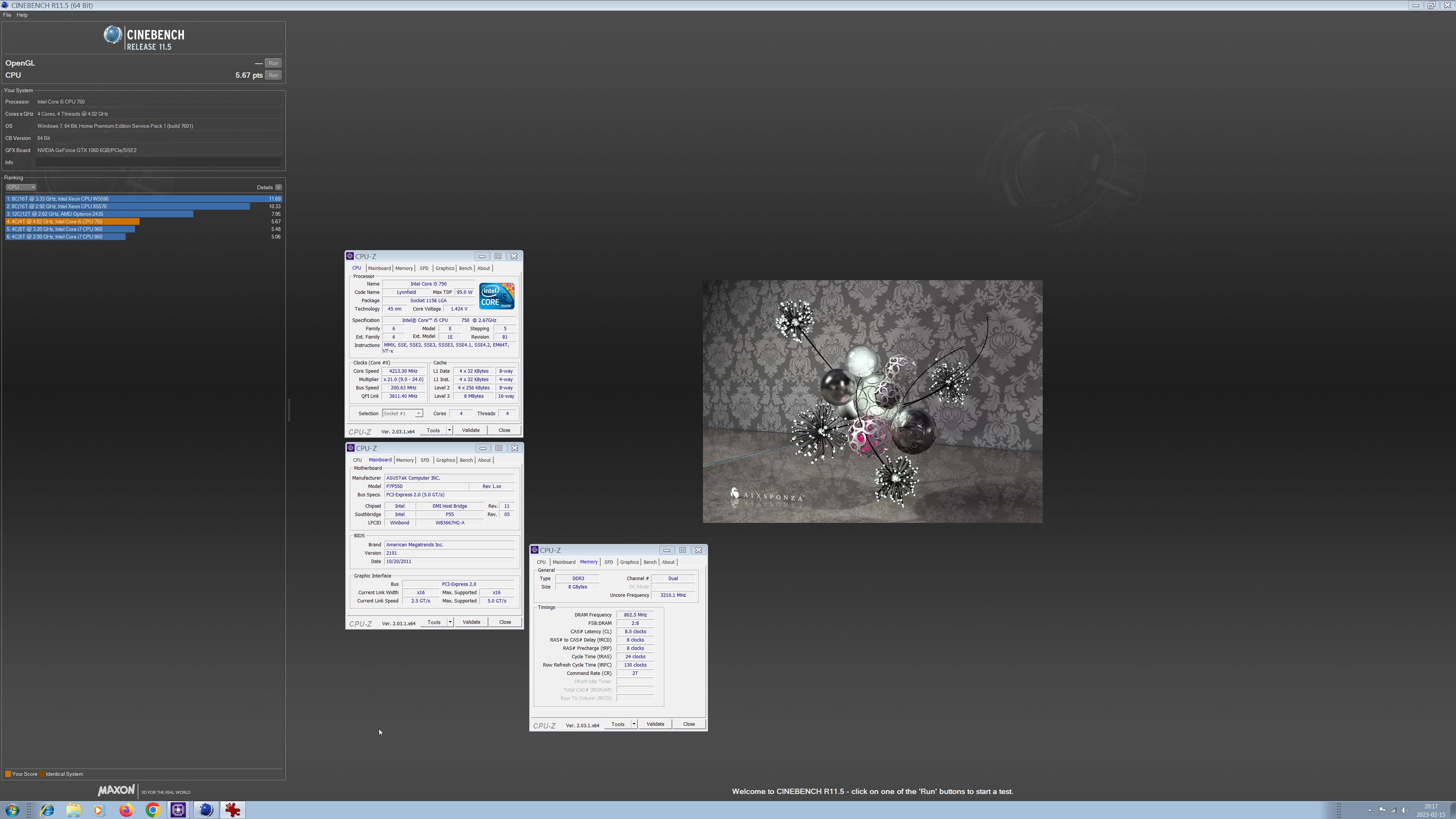Open Windows Media Player from the taskbar
This screenshot has width=1456, height=819.
coord(99,810)
